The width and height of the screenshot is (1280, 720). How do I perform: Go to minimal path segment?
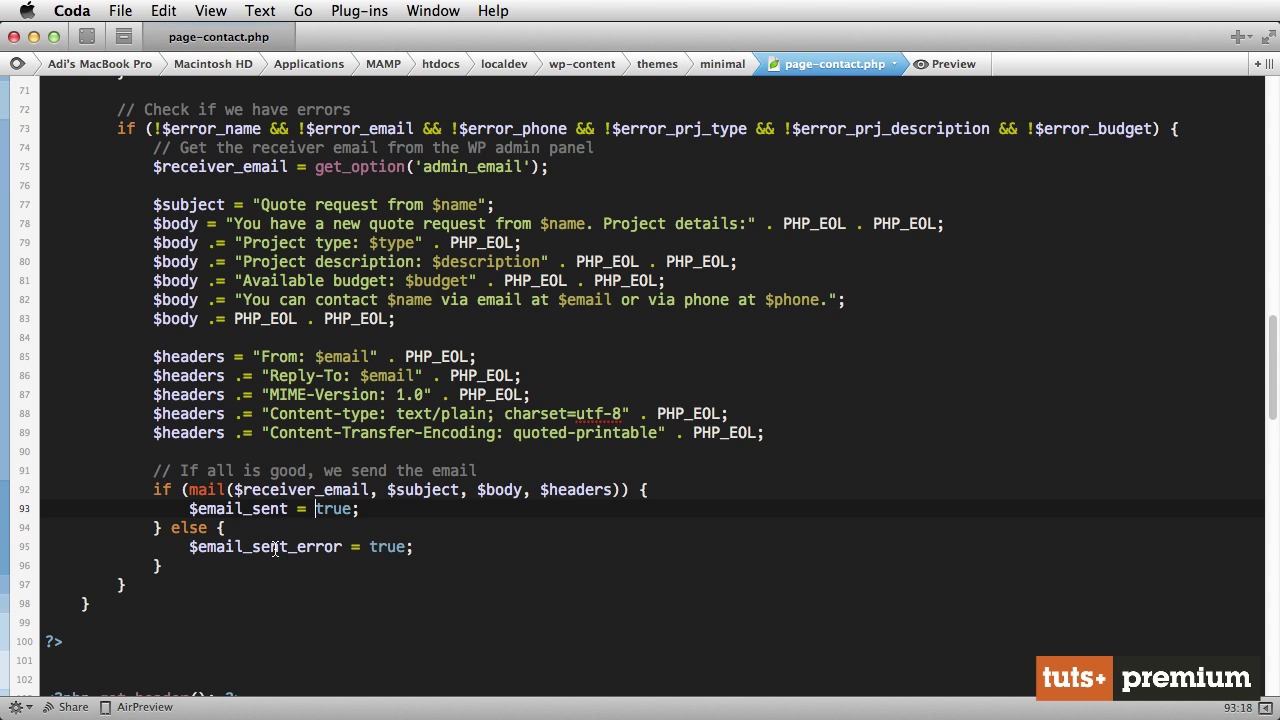[722, 64]
